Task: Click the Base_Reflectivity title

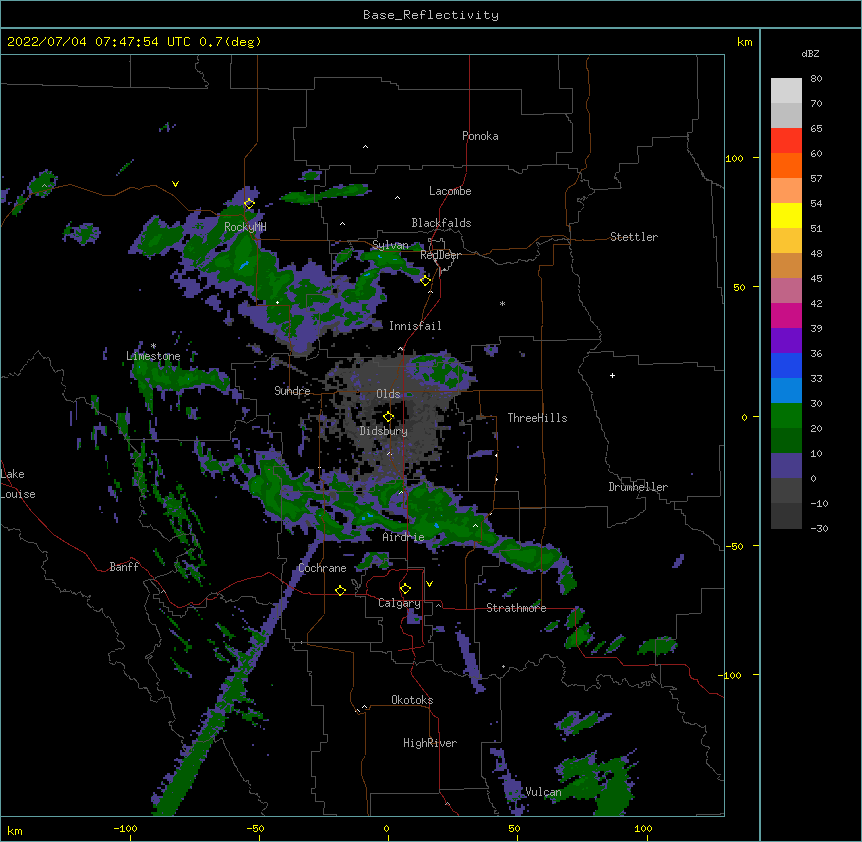Action: click(431, 15)
